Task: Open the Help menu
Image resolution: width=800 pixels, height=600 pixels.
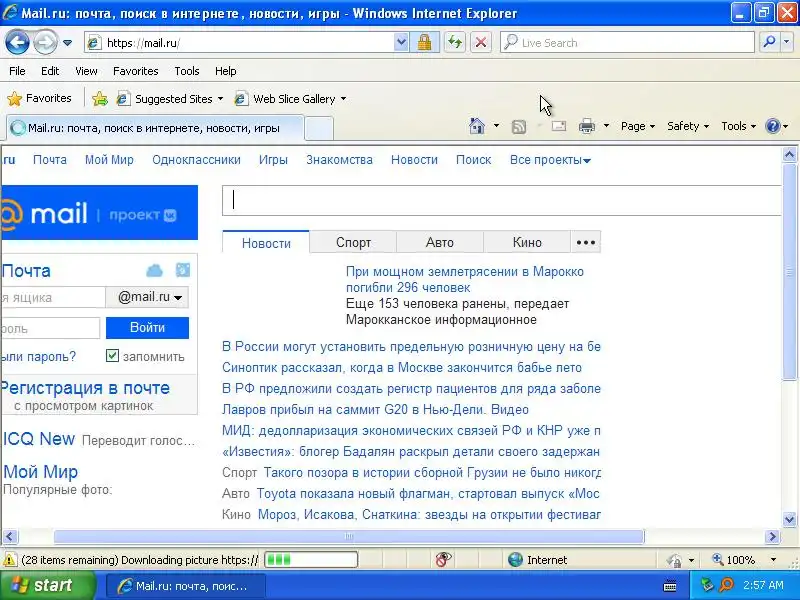Action: pyautogui.click(x=226, y=71)
